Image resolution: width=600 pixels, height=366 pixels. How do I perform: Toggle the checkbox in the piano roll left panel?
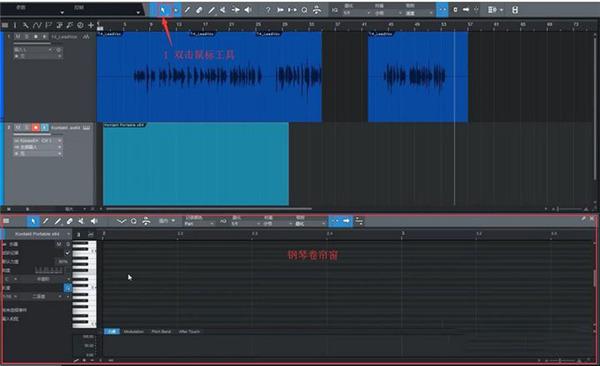(68, 253)
